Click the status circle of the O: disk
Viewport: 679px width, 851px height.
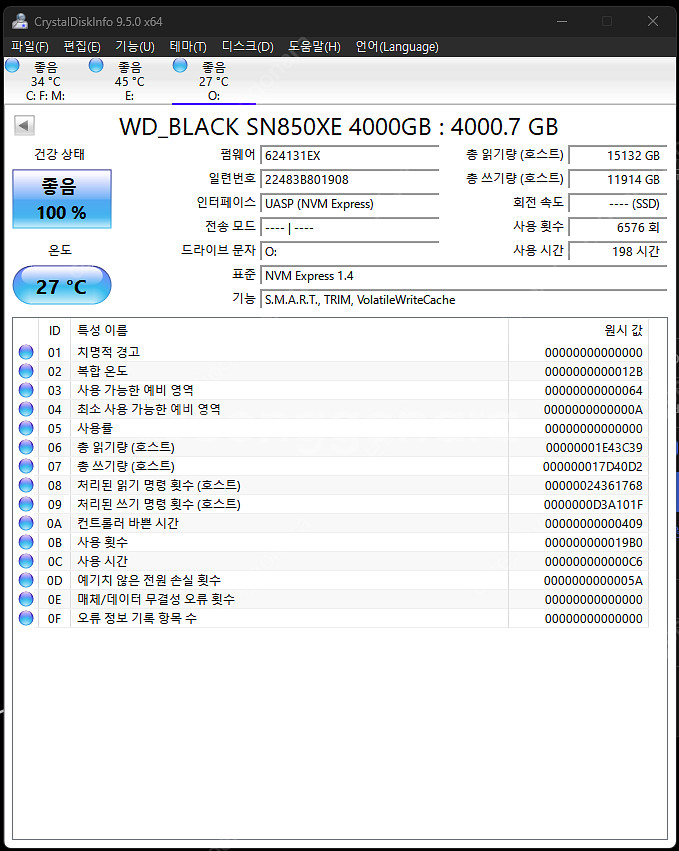(x=180, y=66)
